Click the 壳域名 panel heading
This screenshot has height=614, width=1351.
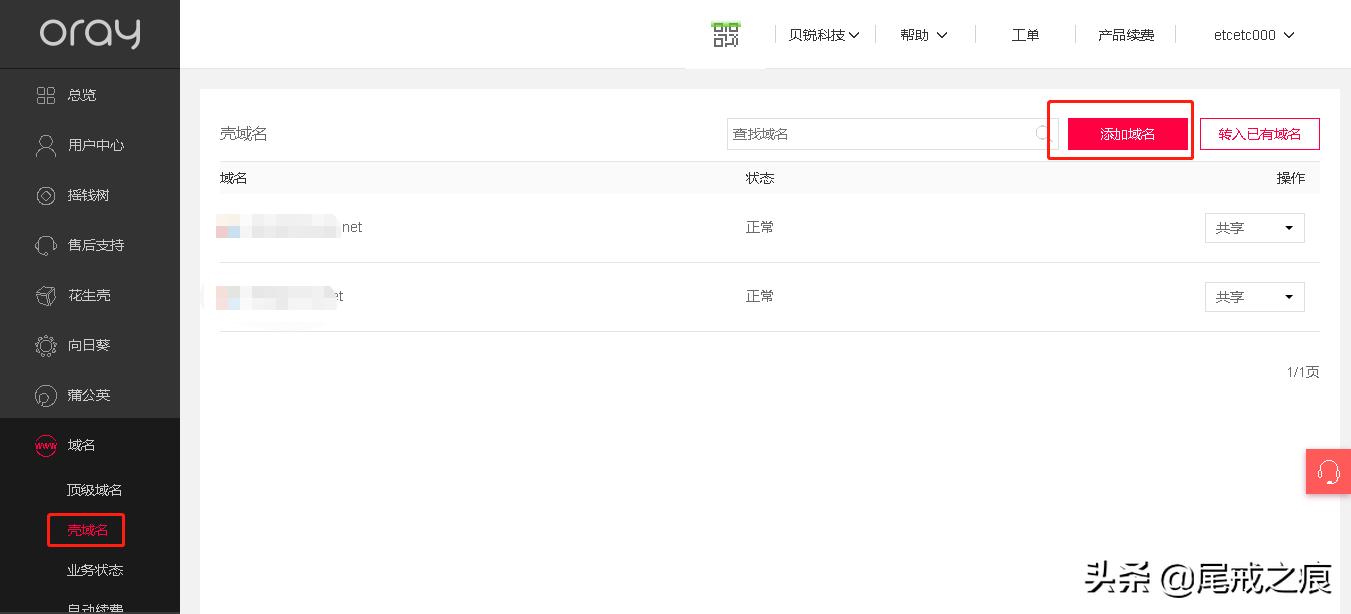(244, 134)
